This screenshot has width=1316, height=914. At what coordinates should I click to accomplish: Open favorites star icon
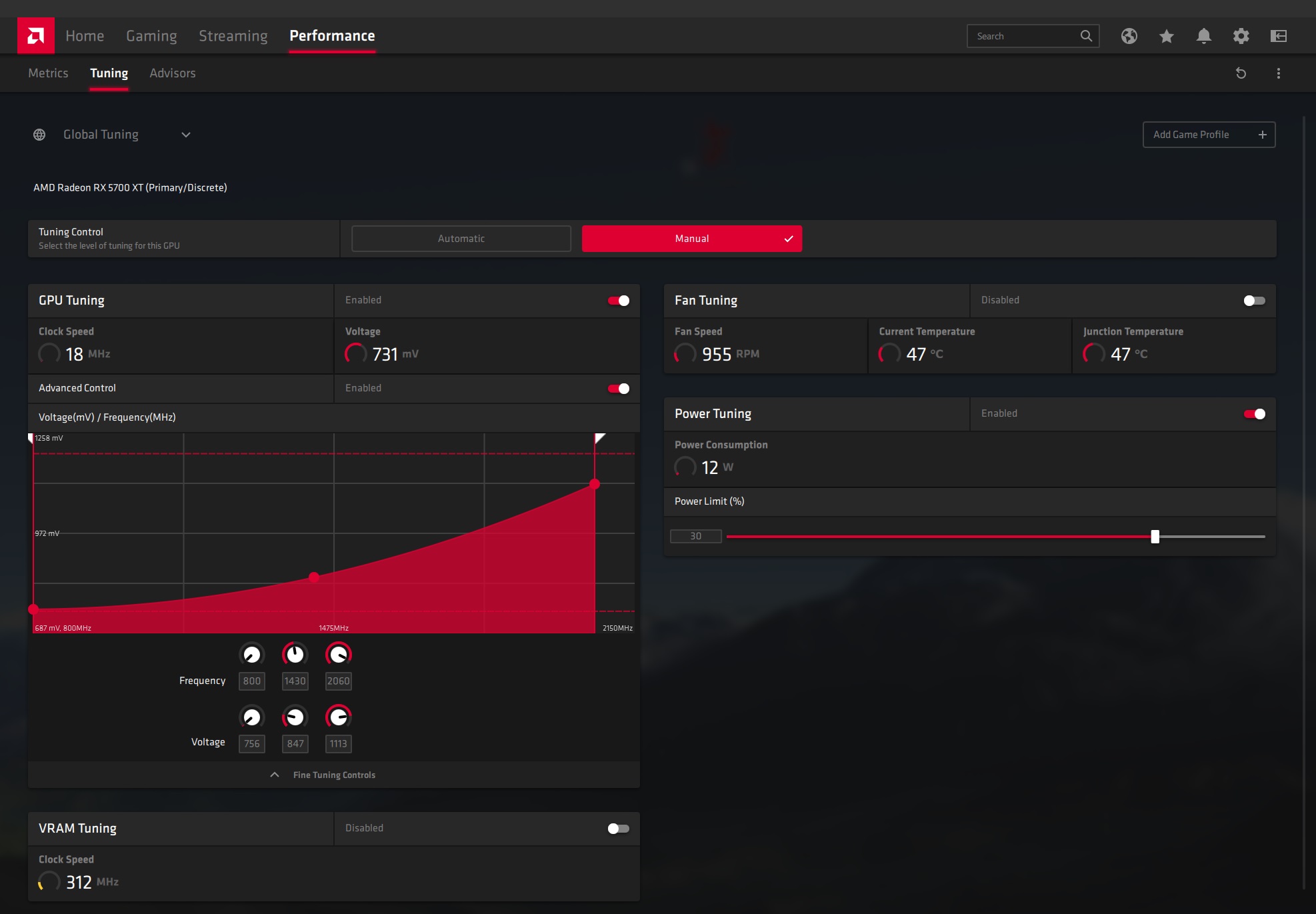(x=1166, y=36)
